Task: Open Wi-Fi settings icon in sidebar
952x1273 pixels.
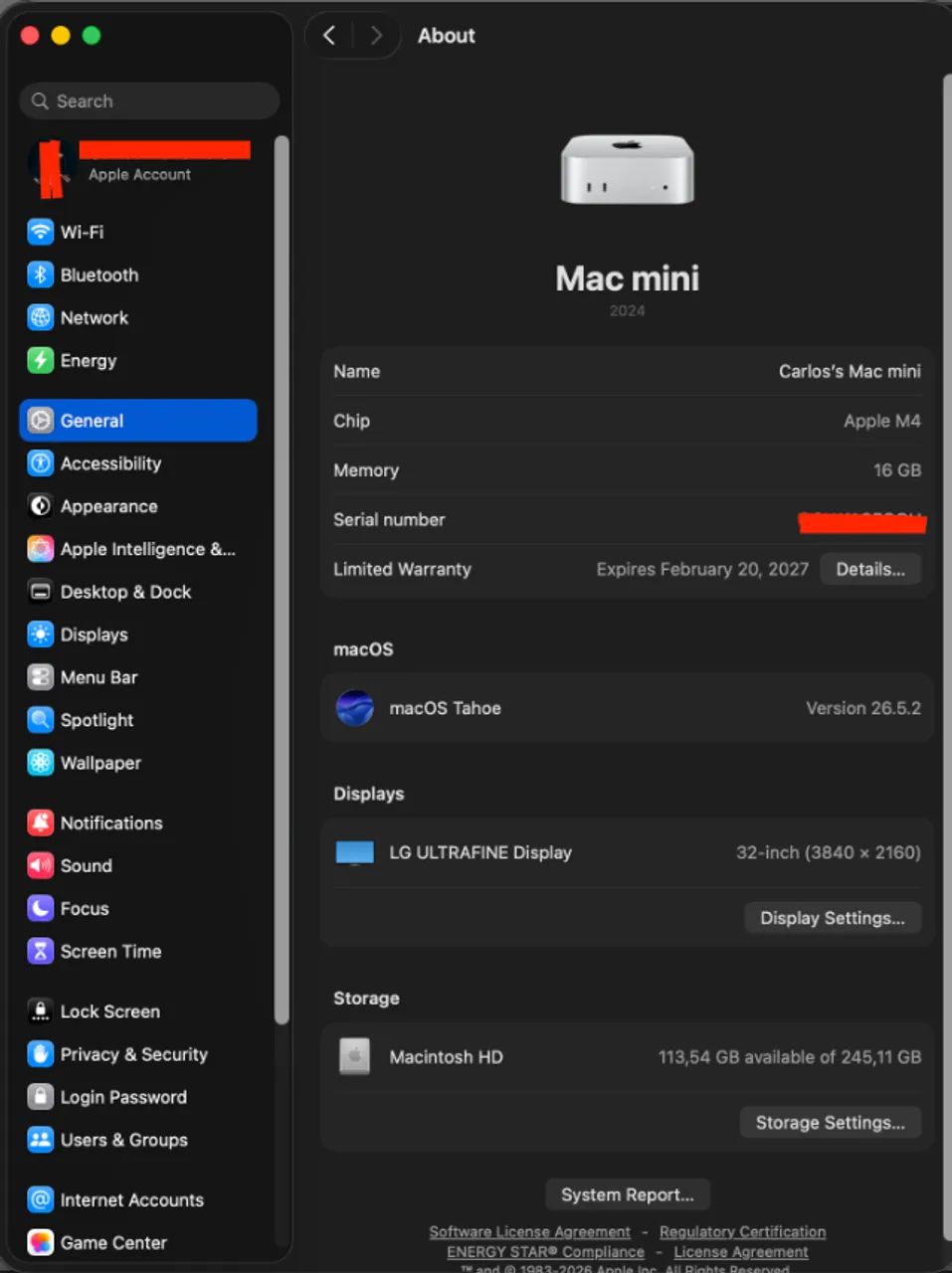Action: 40,232
